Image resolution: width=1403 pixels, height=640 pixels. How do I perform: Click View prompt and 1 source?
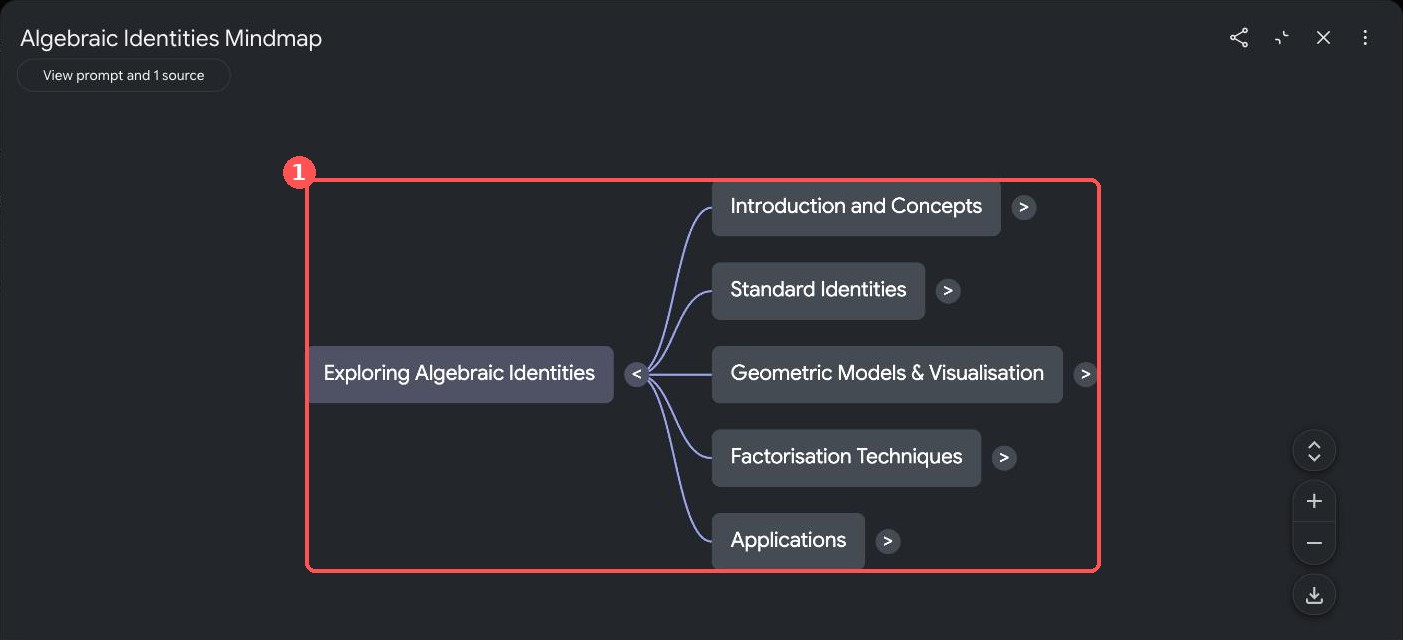[123, 75]
